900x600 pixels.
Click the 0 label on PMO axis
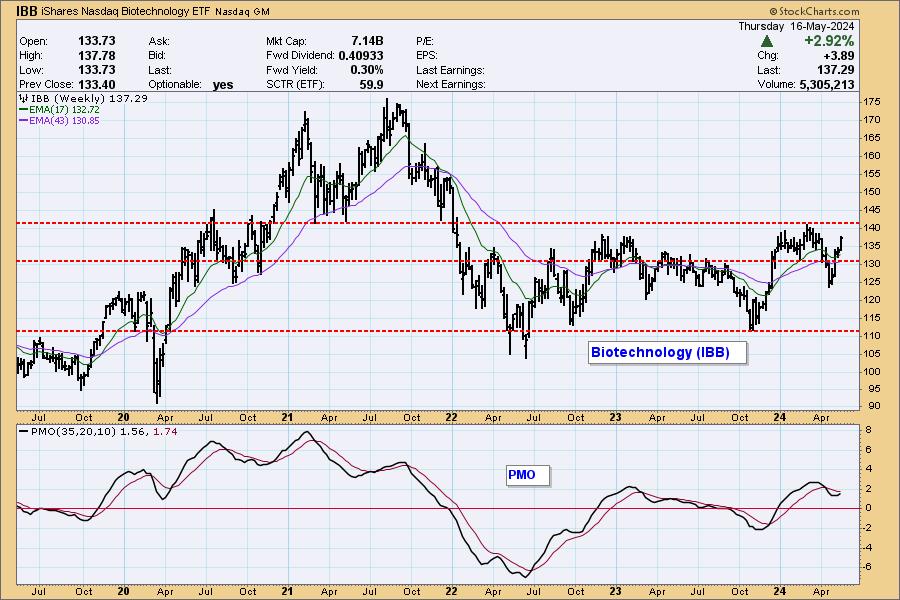coord(868,508)
